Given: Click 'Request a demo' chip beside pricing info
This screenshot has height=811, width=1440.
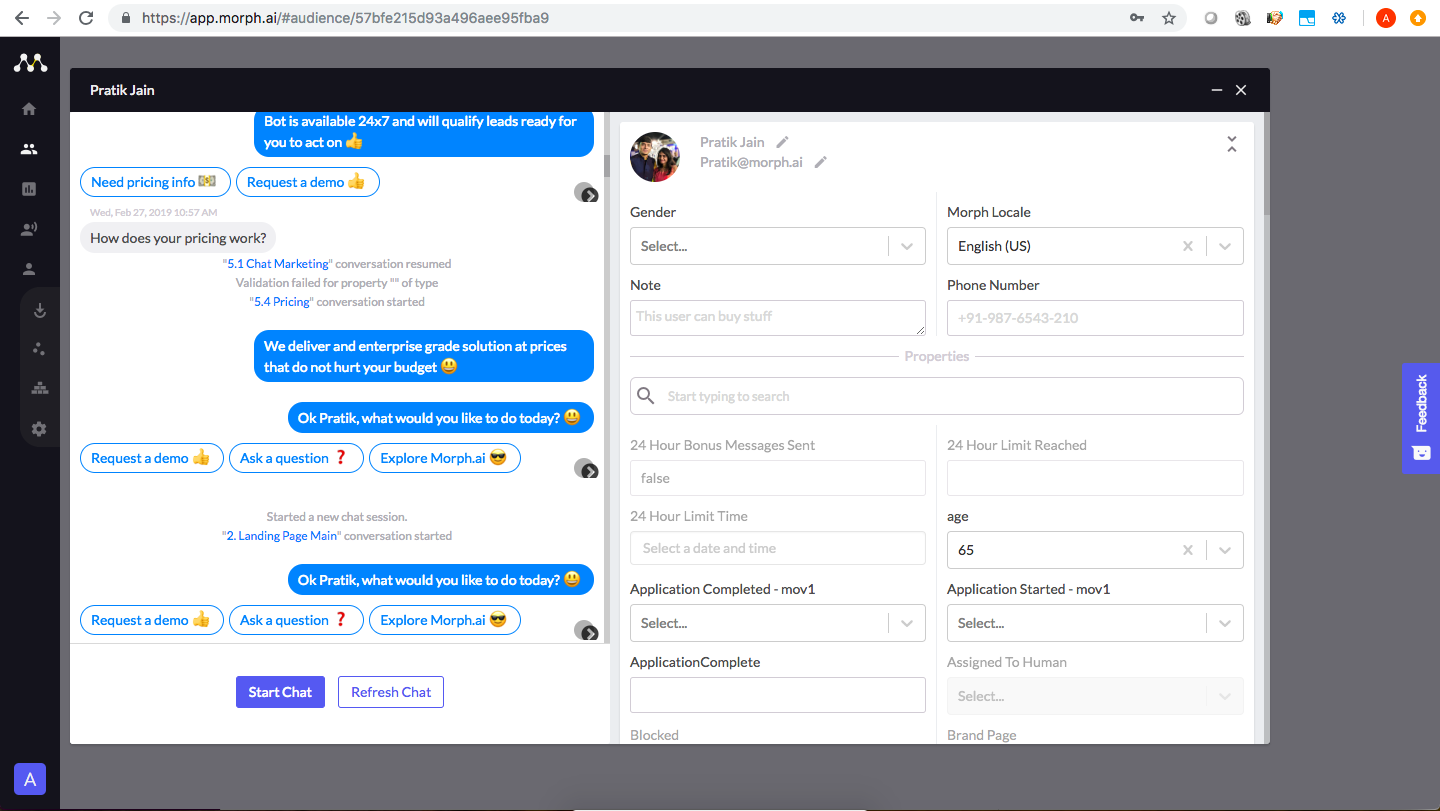Looking at the screenshot, I should 308,182.
